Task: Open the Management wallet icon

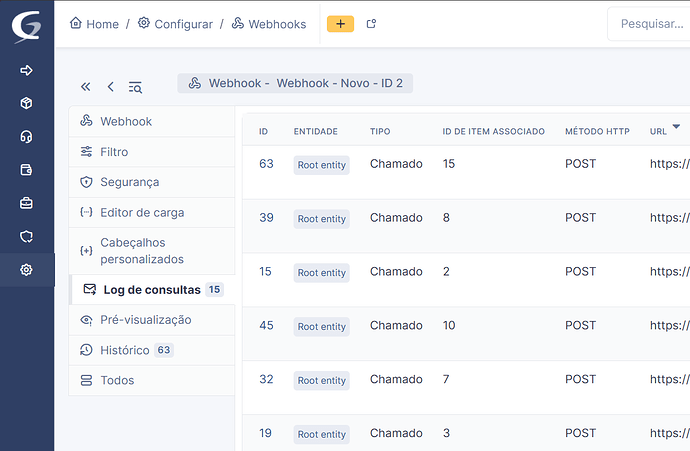Action: (x=26, y=170)
